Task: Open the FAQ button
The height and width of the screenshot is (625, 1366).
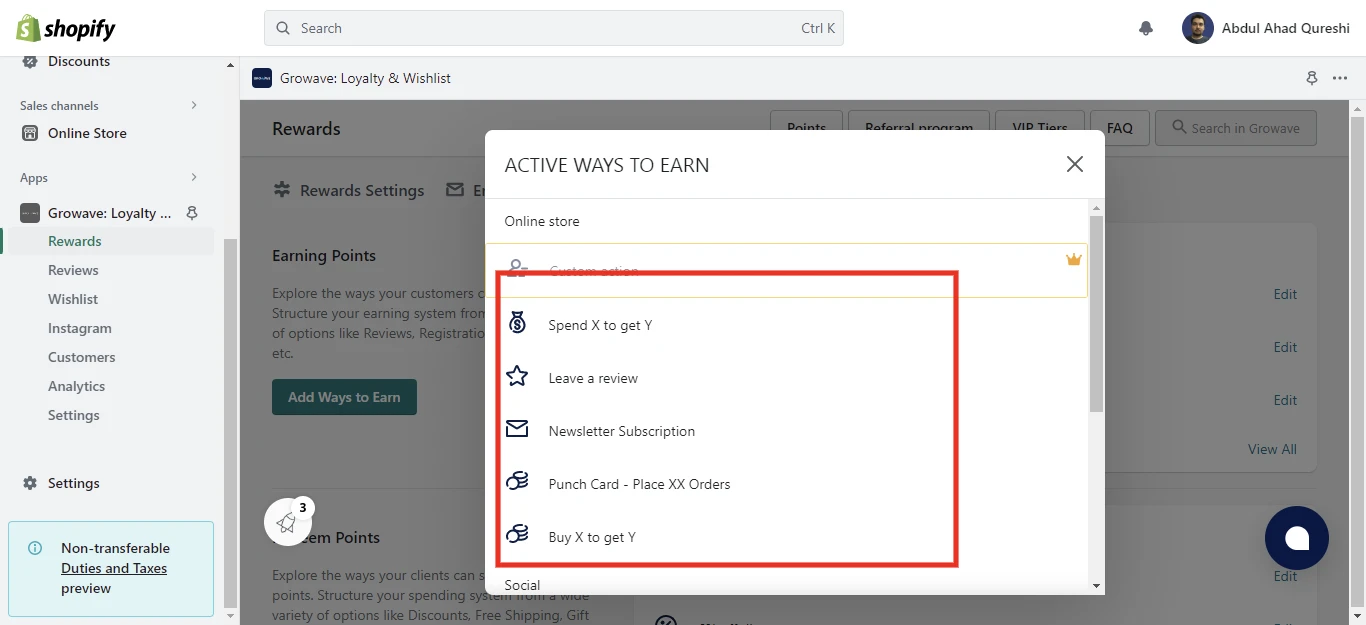Action: [x=1120, y=128]
